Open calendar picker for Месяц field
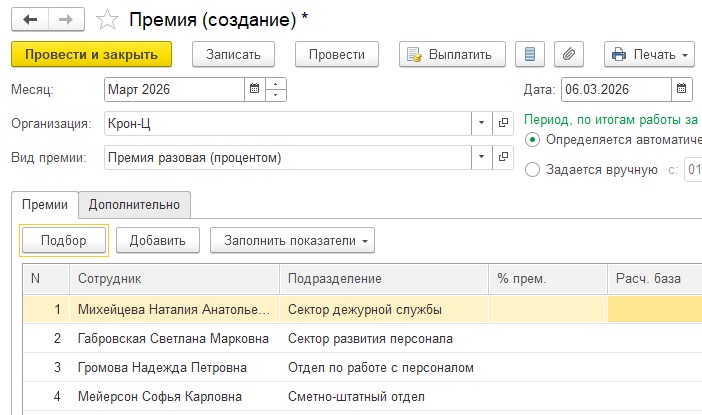This screenshot has width=702, height=415. (x=254, y=89)
